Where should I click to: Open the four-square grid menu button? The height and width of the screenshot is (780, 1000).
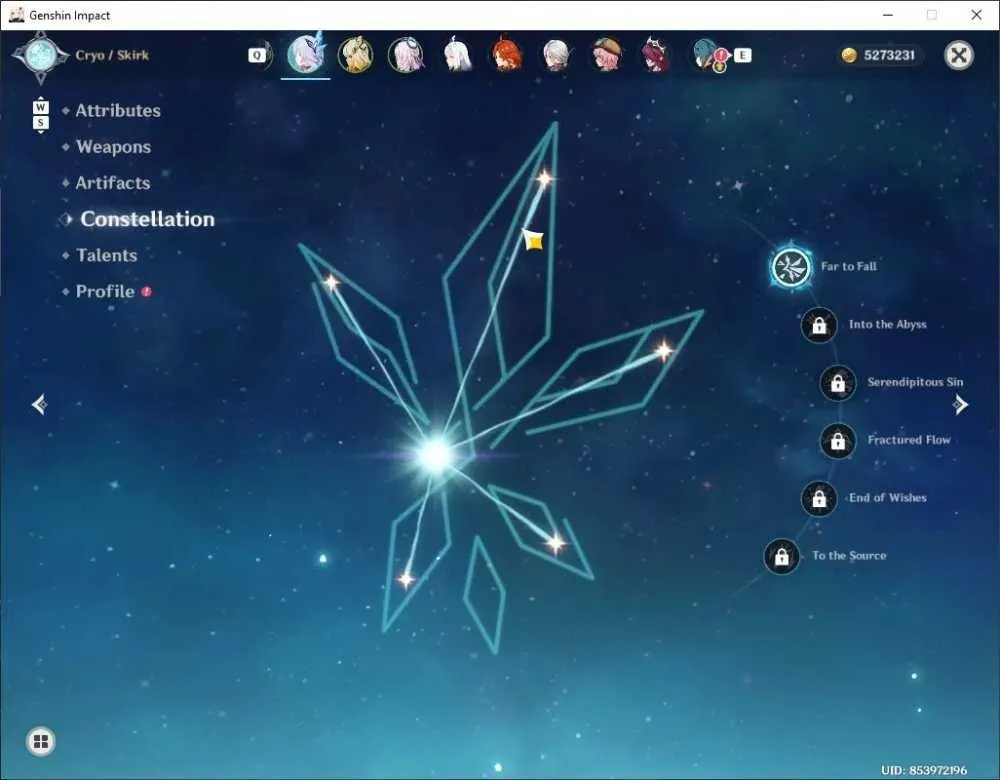click(x=41, y=741)
